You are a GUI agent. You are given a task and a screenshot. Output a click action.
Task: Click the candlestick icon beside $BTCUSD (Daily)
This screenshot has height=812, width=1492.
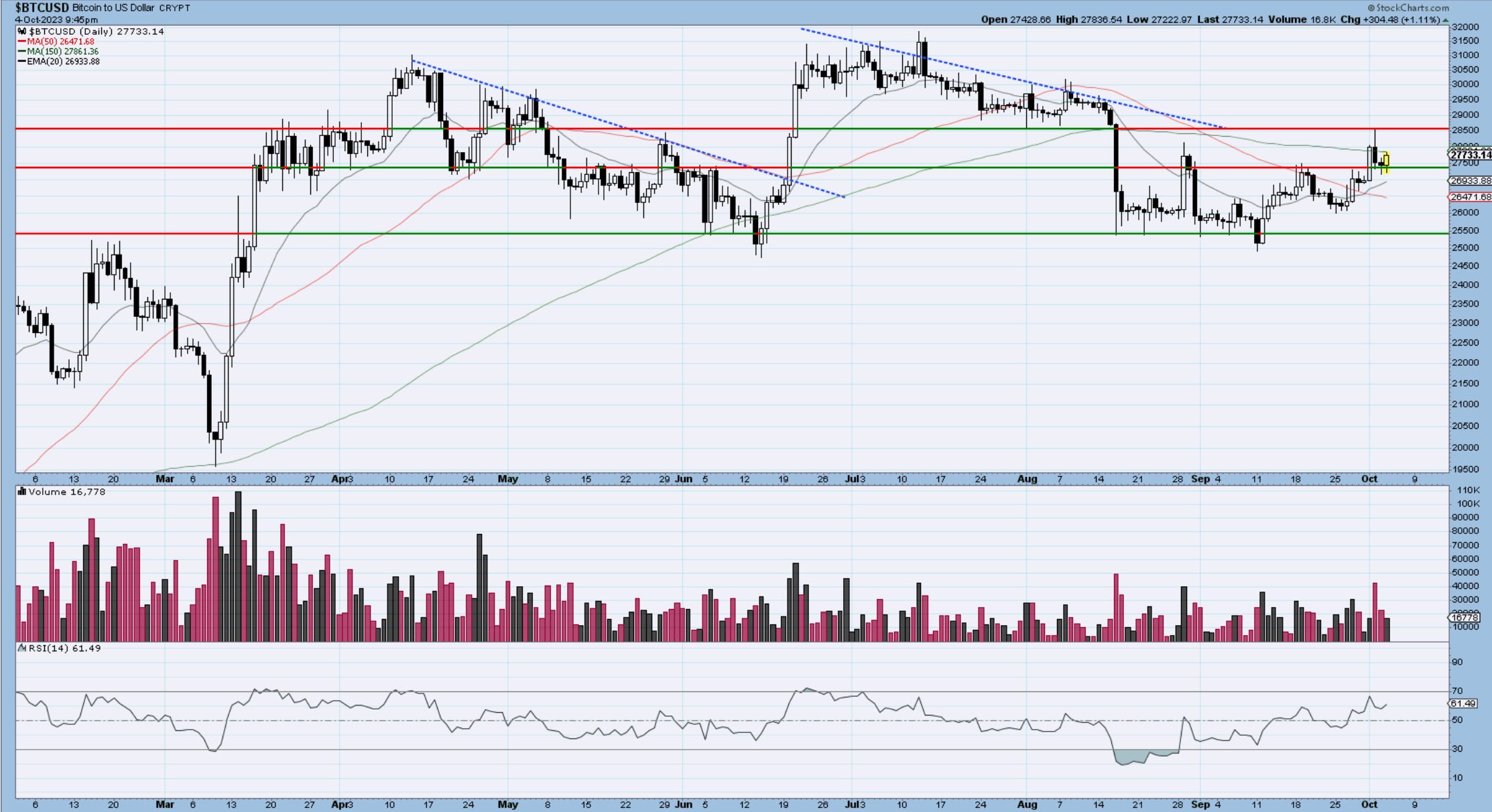coord(22,31)
